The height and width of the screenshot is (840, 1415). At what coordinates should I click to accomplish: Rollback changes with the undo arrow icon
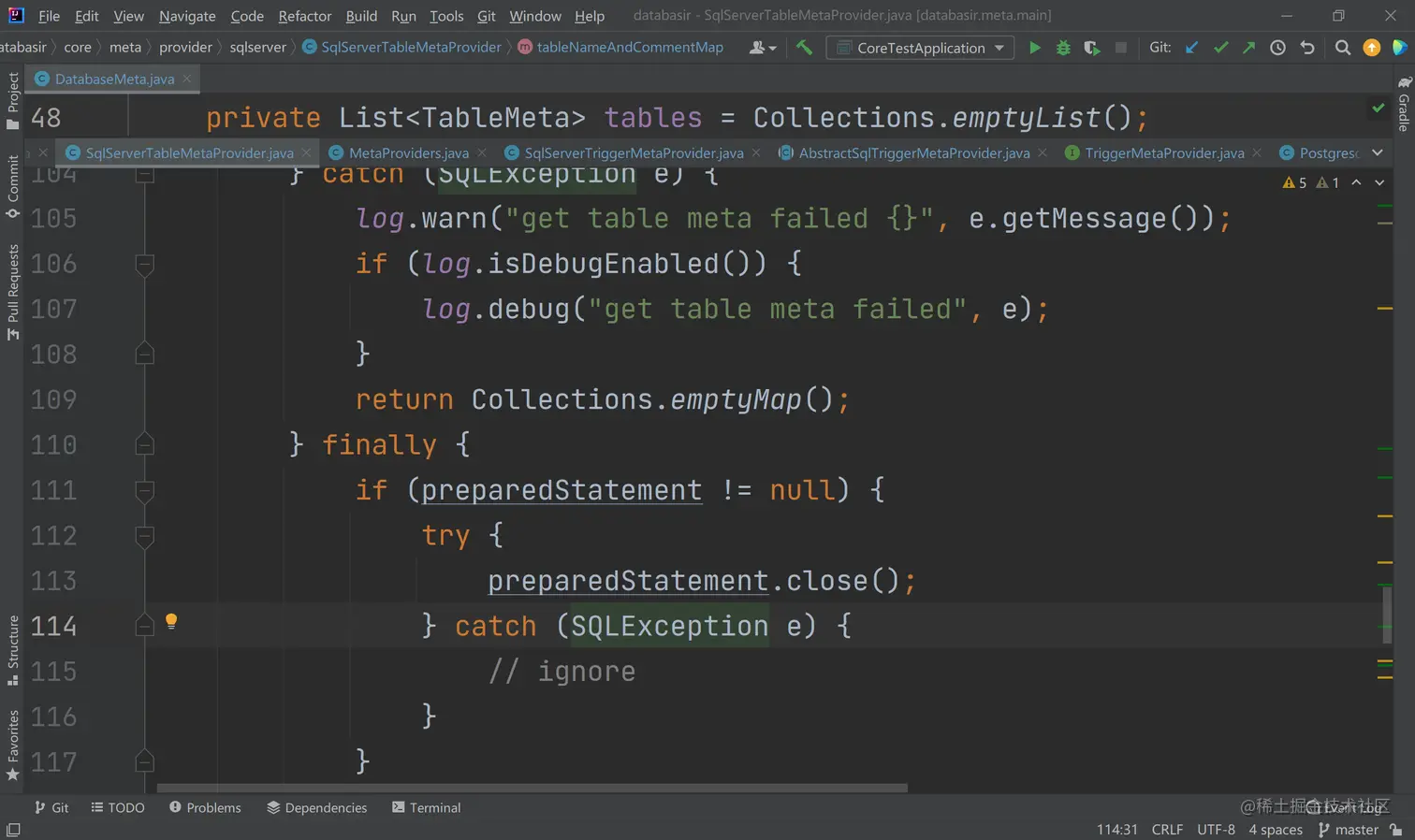[1307, 48]
